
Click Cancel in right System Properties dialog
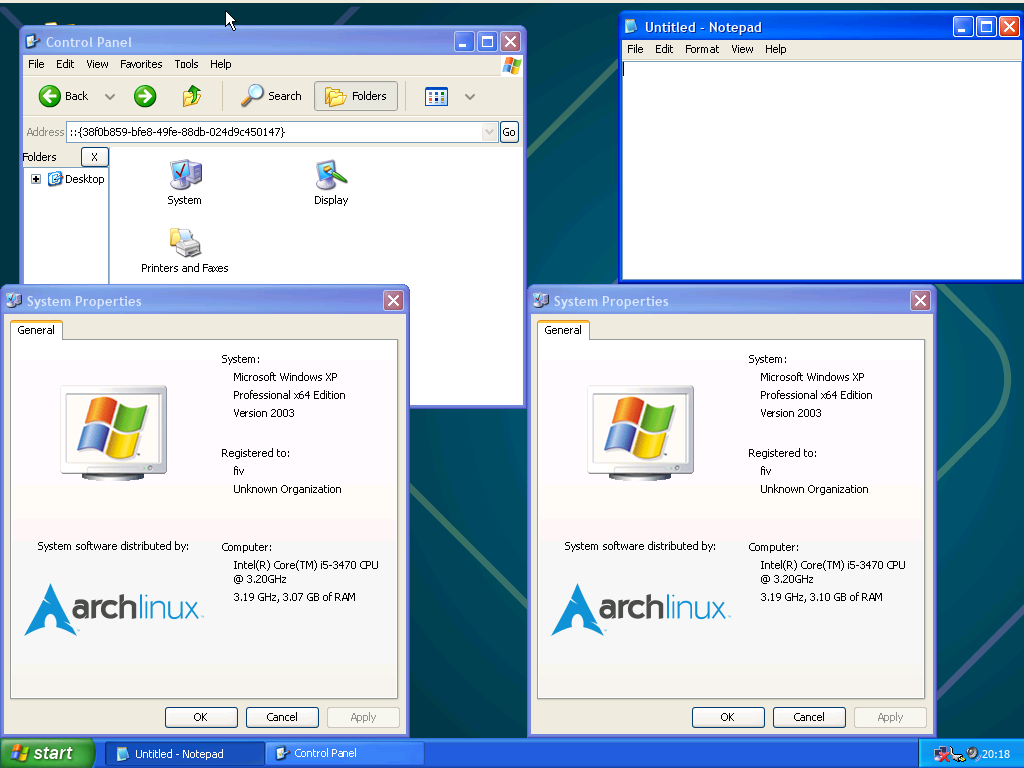pos(809,717)
